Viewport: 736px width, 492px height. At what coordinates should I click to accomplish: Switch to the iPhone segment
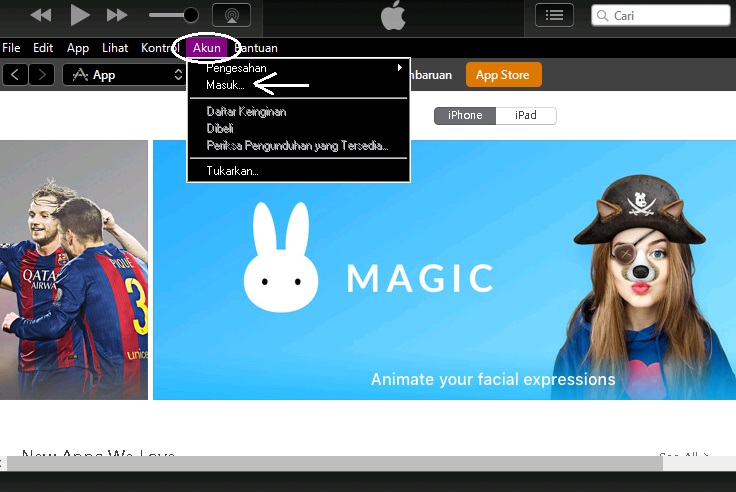click(x=465, y=115)
